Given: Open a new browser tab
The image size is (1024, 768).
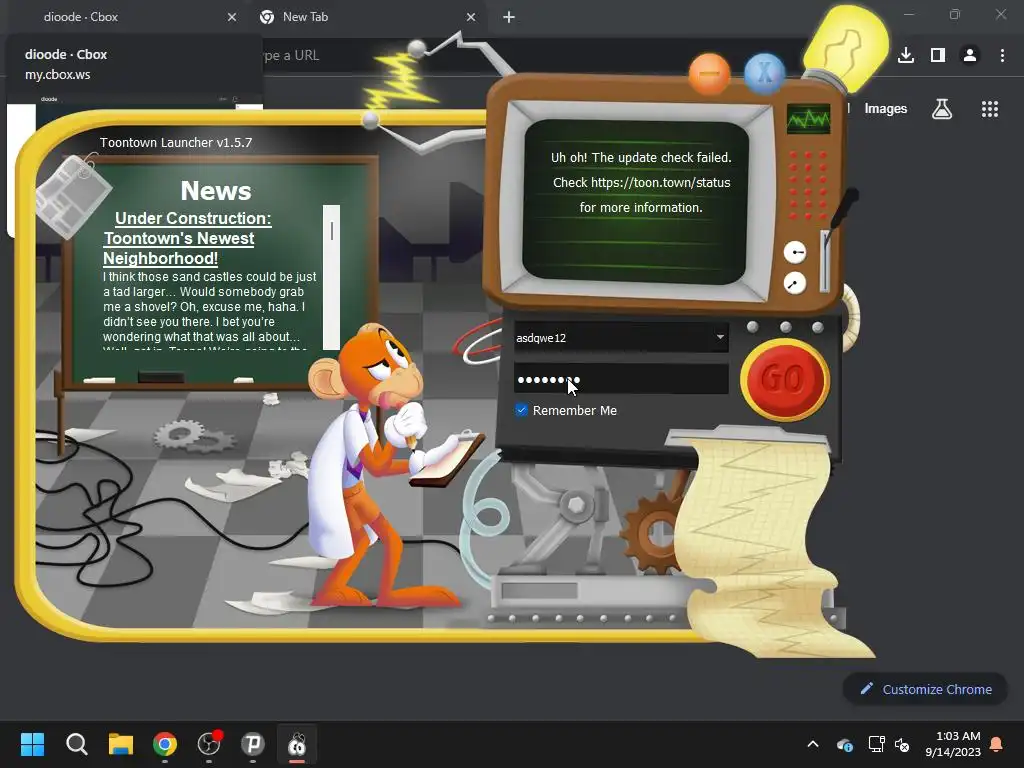Looking at the screenshot, I should click(509, 17).
